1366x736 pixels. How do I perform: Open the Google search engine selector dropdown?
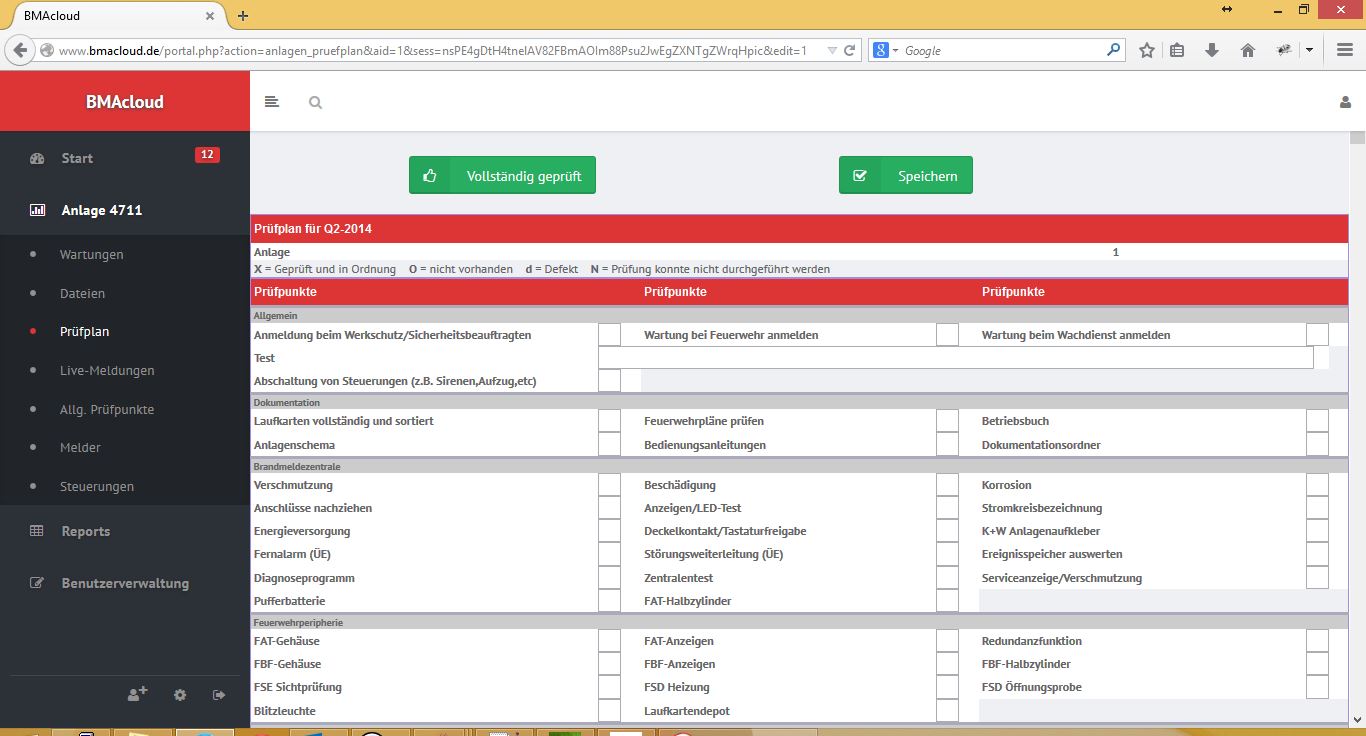click(x=895, y=49)
